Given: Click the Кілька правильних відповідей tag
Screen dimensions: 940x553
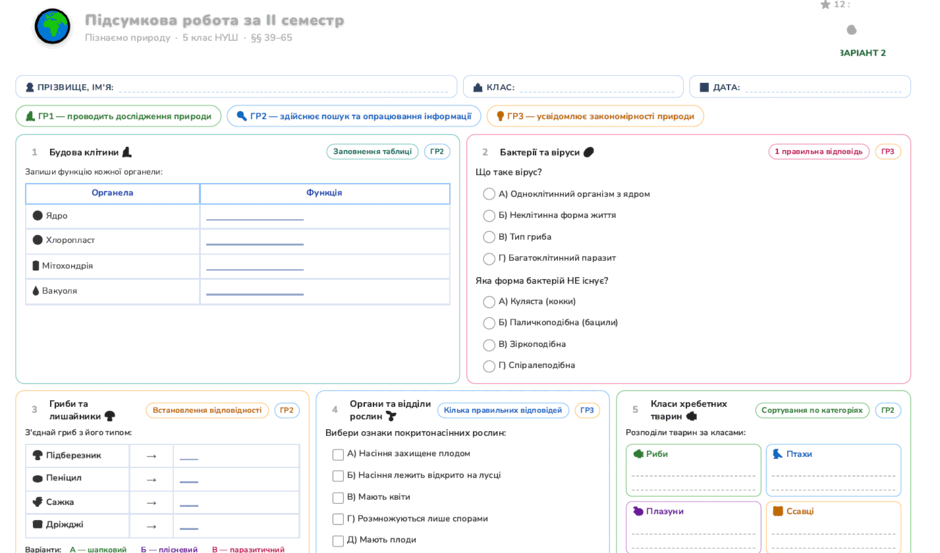Looking at the screenshot, I should click(x=503, y=410).
